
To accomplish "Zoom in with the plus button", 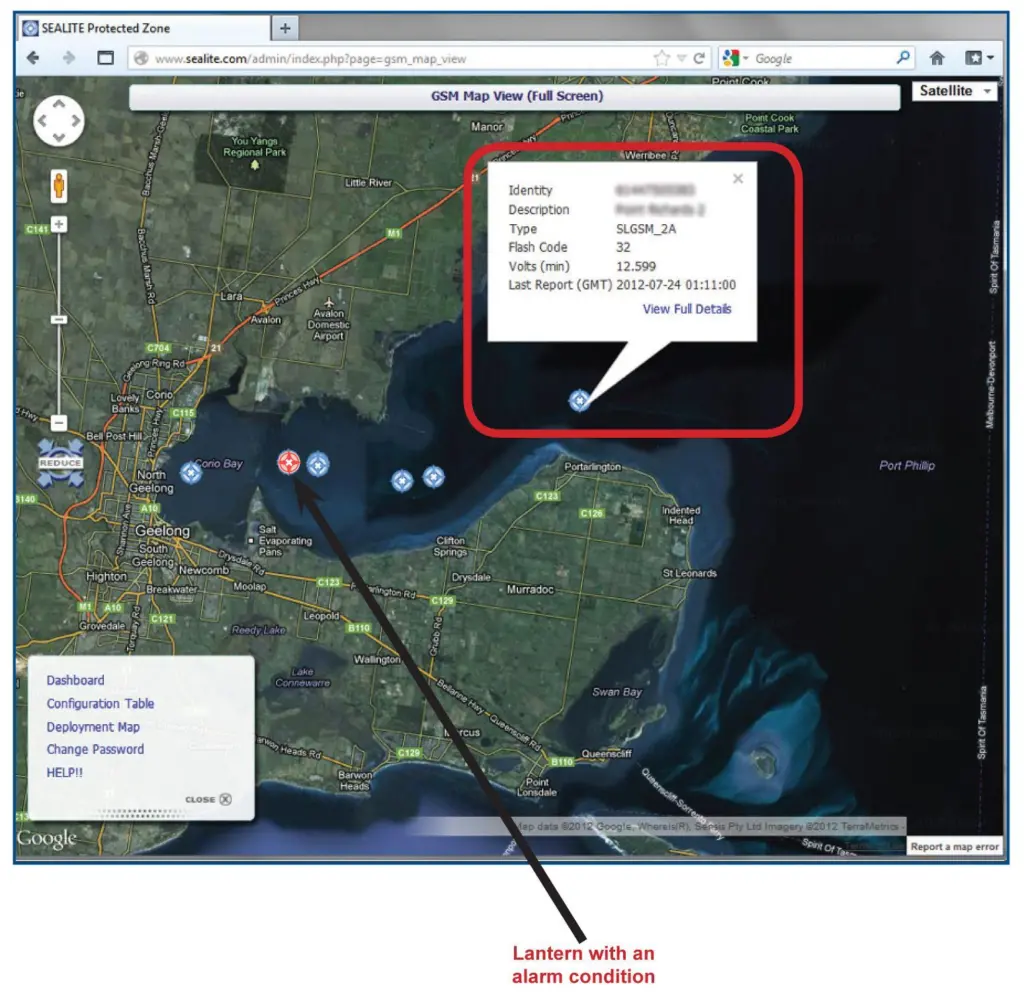I will tap(59, 225).
